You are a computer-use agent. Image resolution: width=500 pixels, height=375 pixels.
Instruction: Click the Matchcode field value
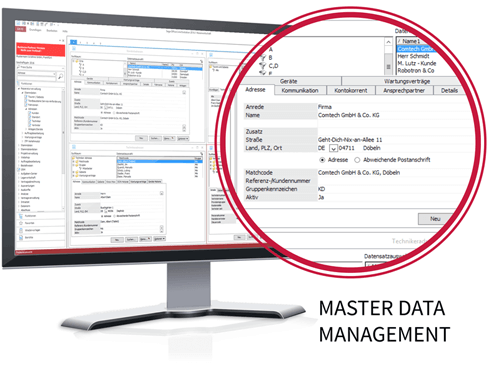(x=359, y=173)
